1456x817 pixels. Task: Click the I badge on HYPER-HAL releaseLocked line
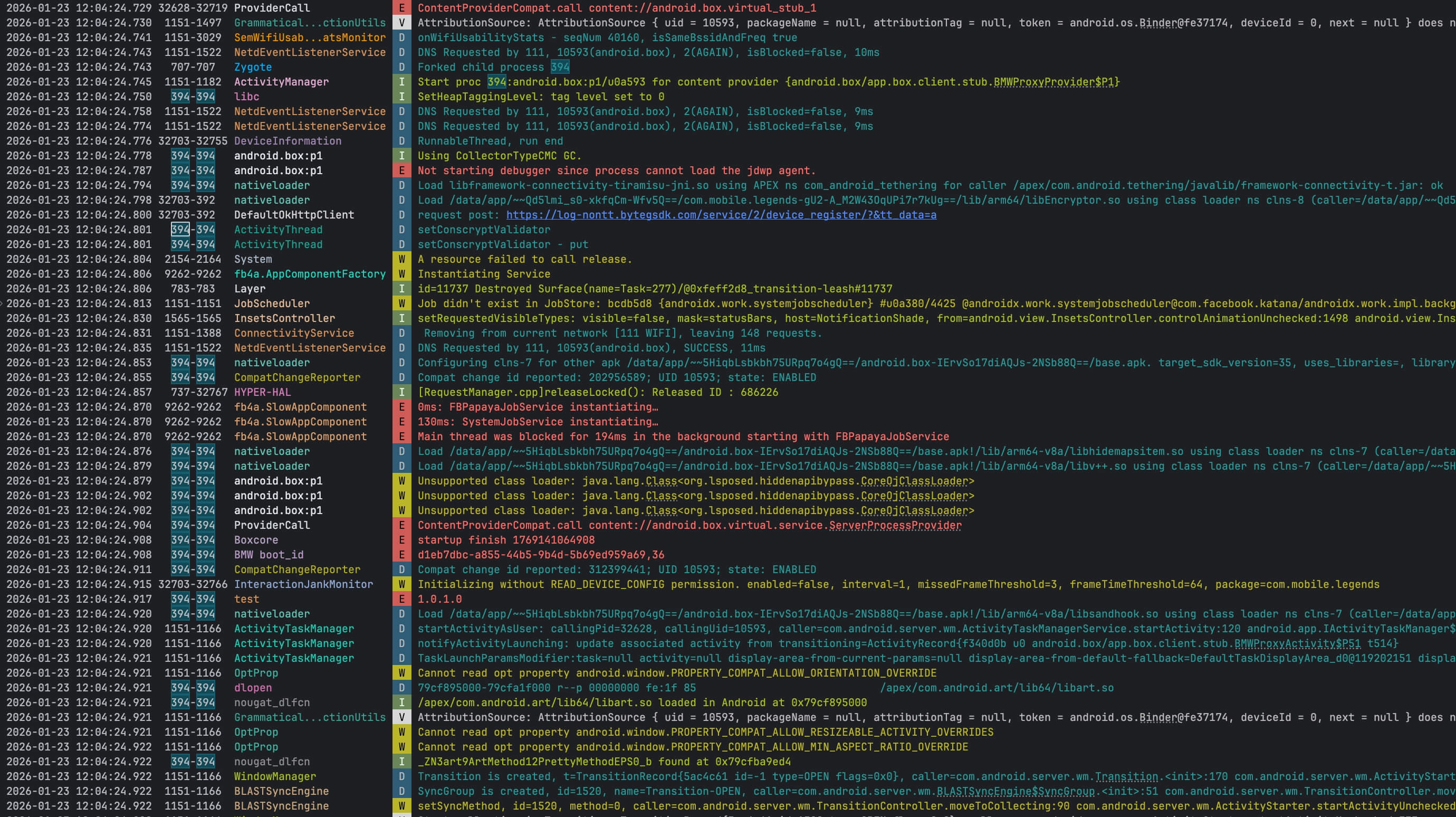point(401,392)
